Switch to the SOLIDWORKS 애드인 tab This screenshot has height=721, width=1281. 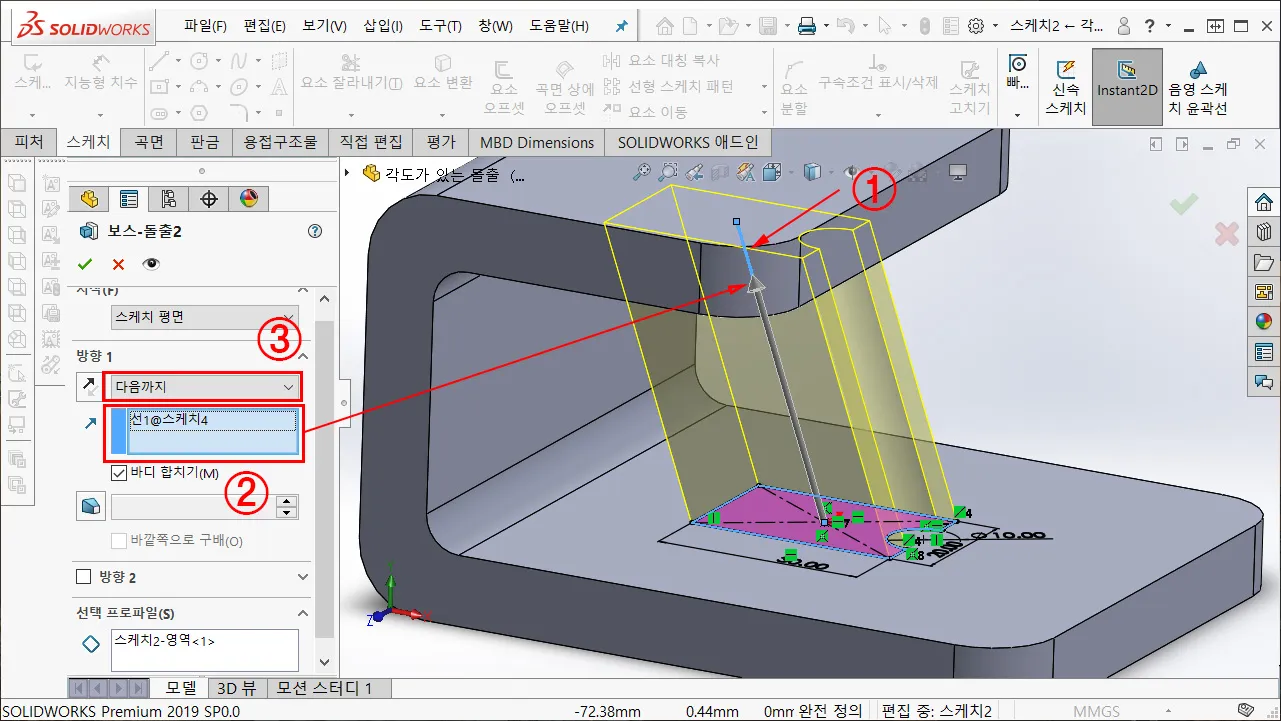point(688,142)
